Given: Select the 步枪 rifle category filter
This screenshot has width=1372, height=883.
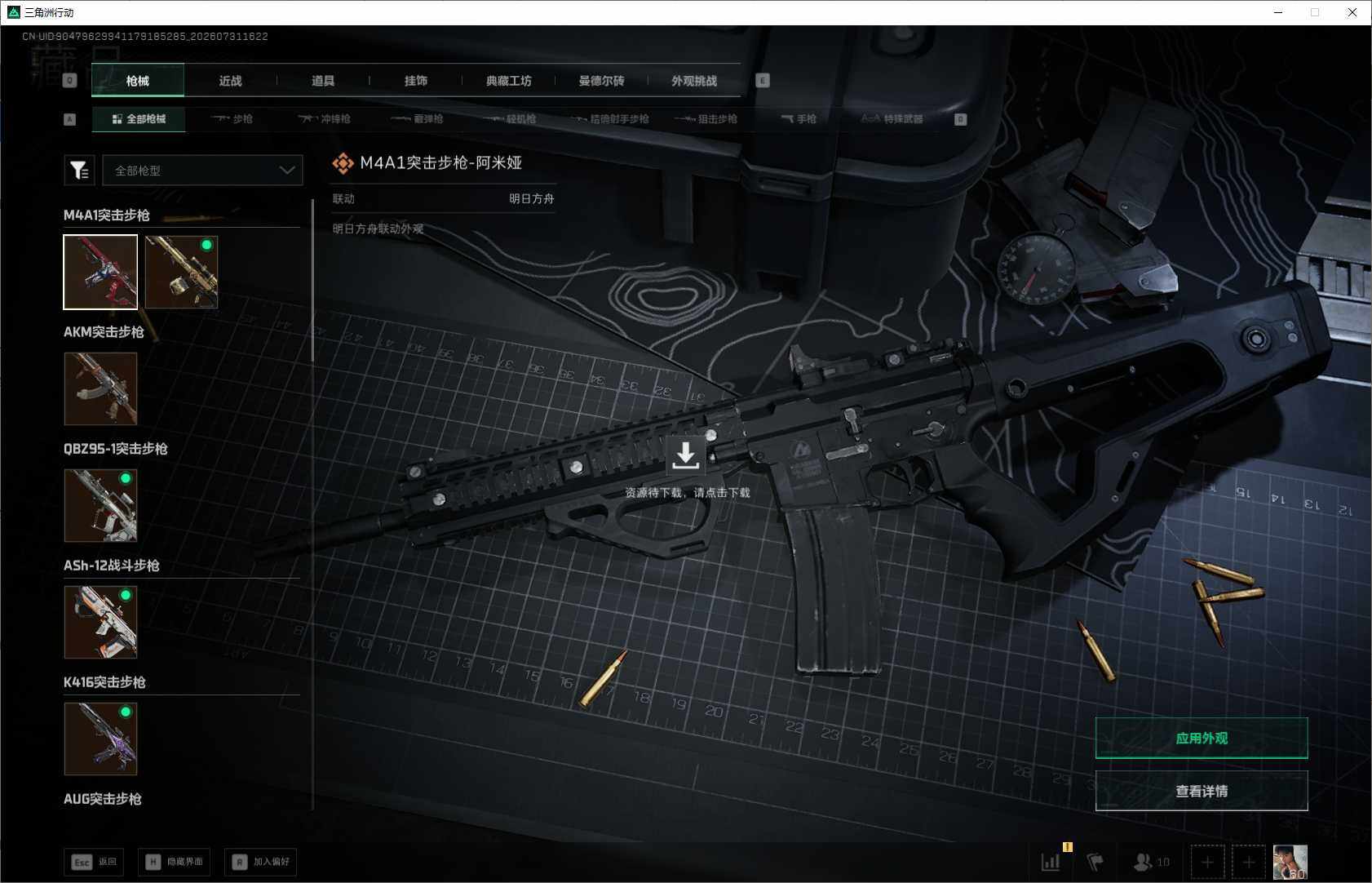Looking at the screenshot, I should [232, 119].
